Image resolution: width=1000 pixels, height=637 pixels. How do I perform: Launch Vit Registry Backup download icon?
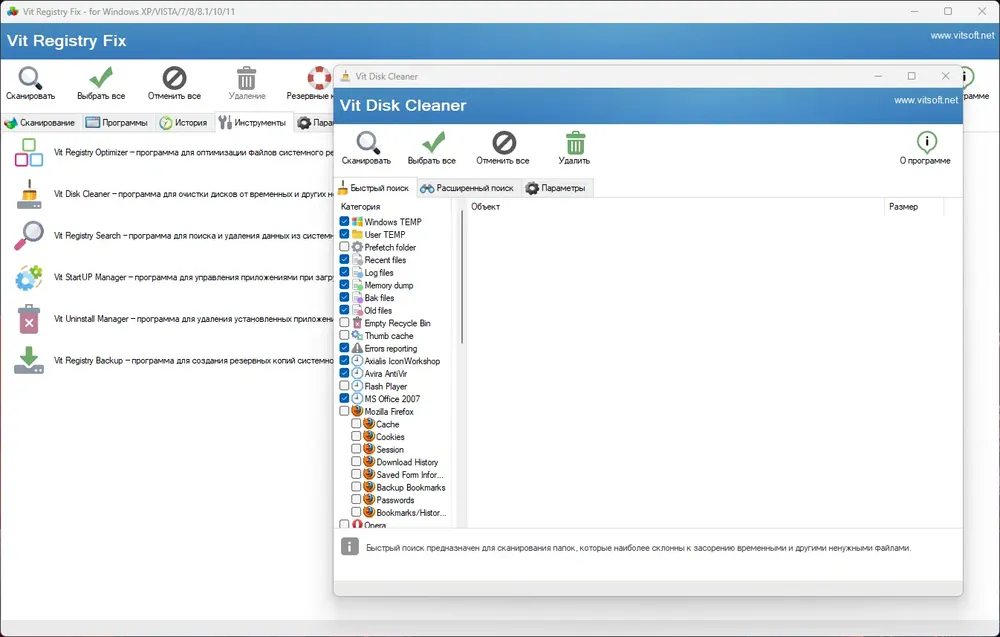29,361
